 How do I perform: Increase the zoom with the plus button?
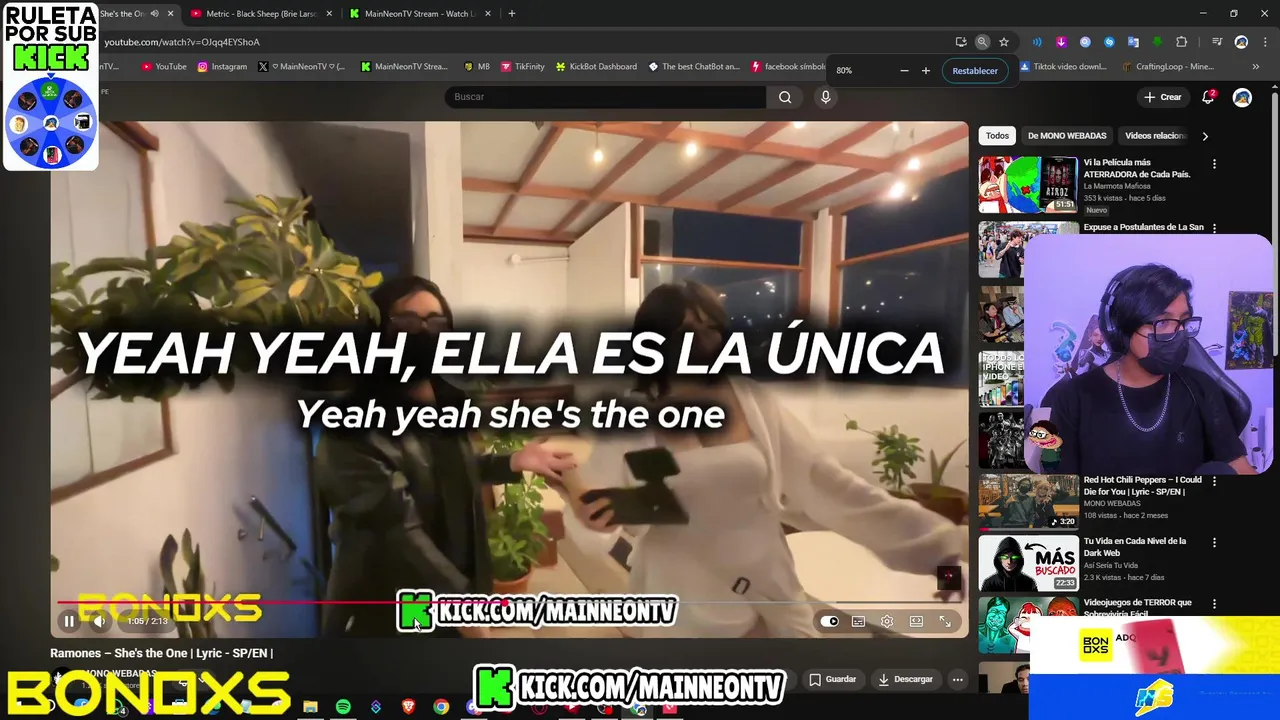click(926, 71)
